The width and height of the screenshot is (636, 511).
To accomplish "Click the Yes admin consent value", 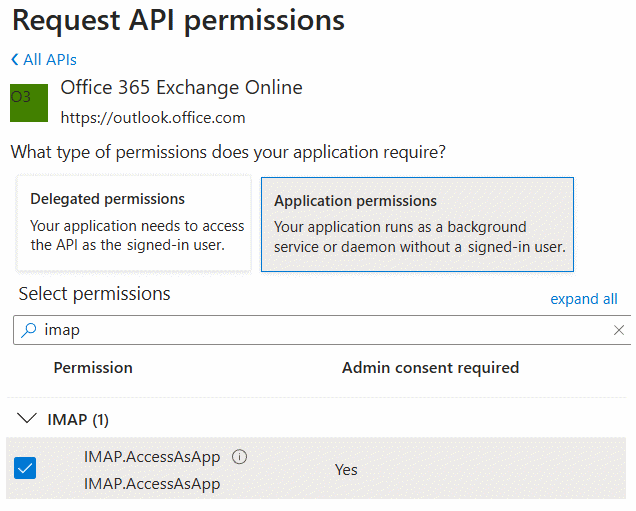I will point(346,470).
